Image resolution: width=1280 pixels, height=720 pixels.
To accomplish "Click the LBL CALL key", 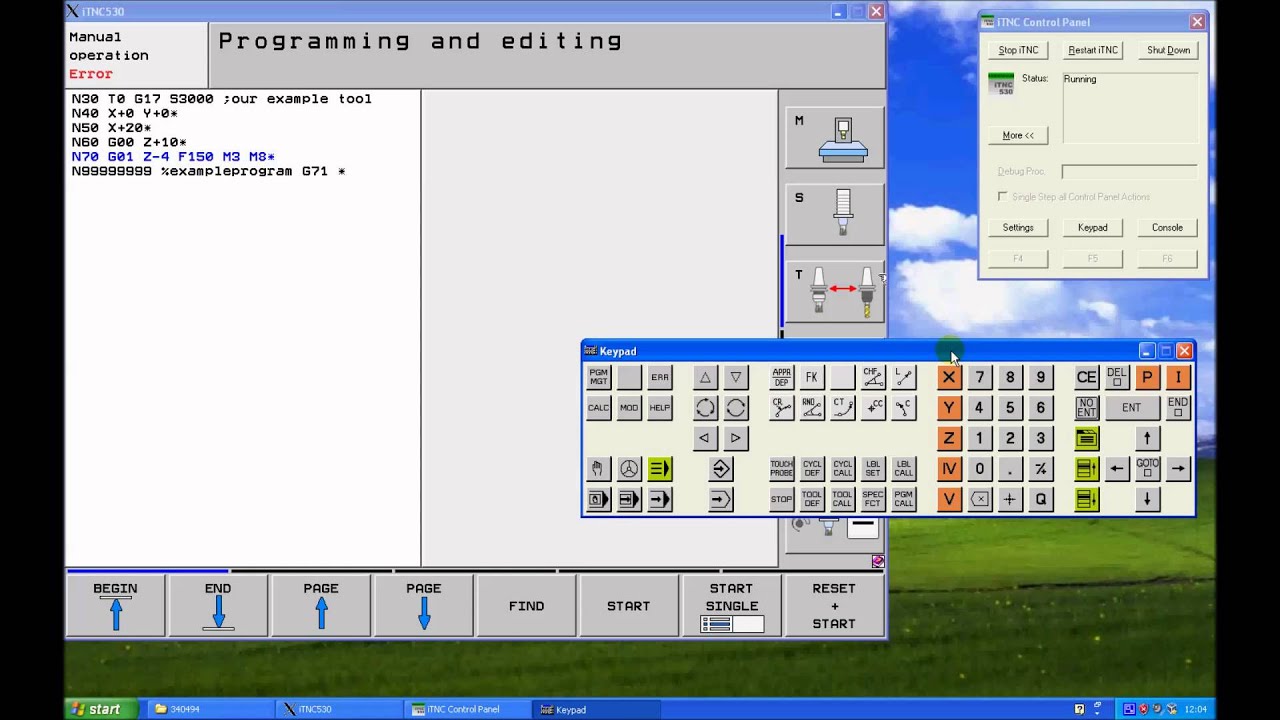I will pyautogui.click(x=904, y=469).
